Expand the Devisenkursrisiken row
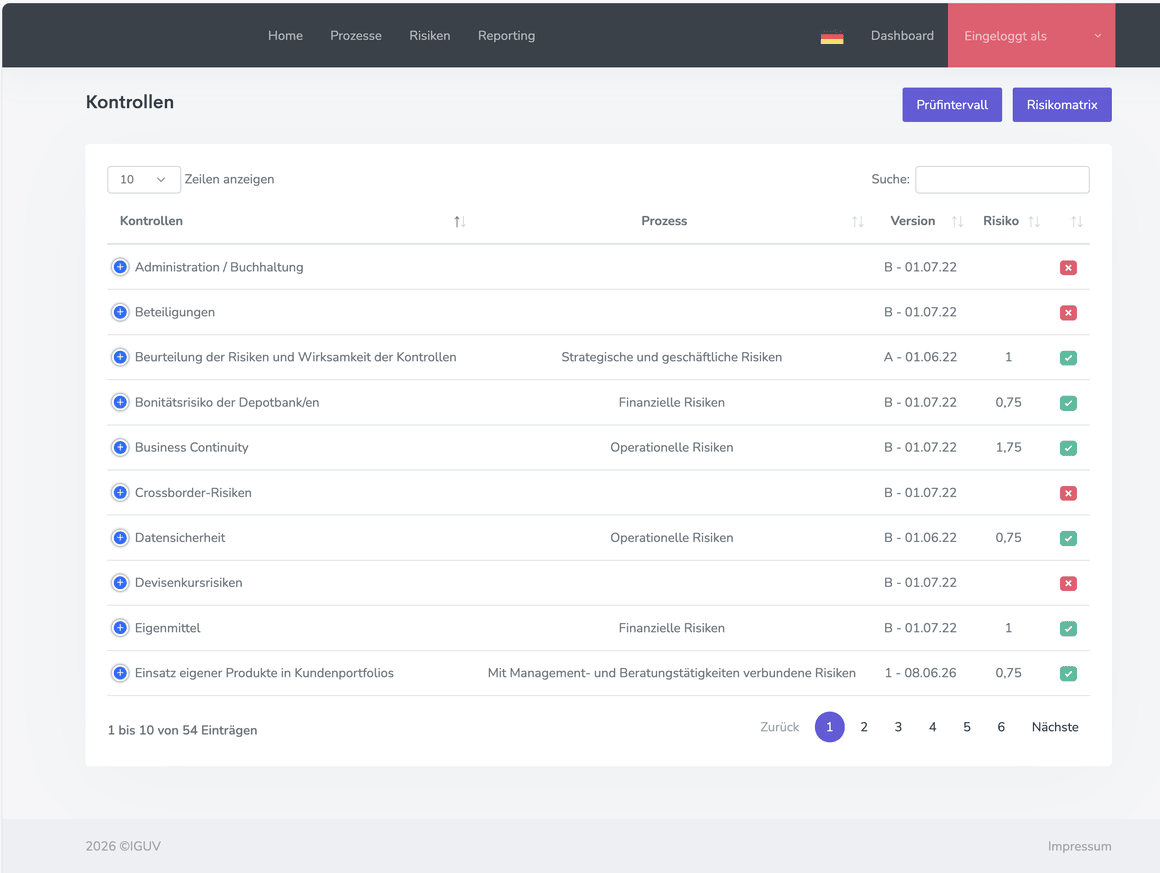Screen dimensions: 1160x873 [x=120, y=583]
